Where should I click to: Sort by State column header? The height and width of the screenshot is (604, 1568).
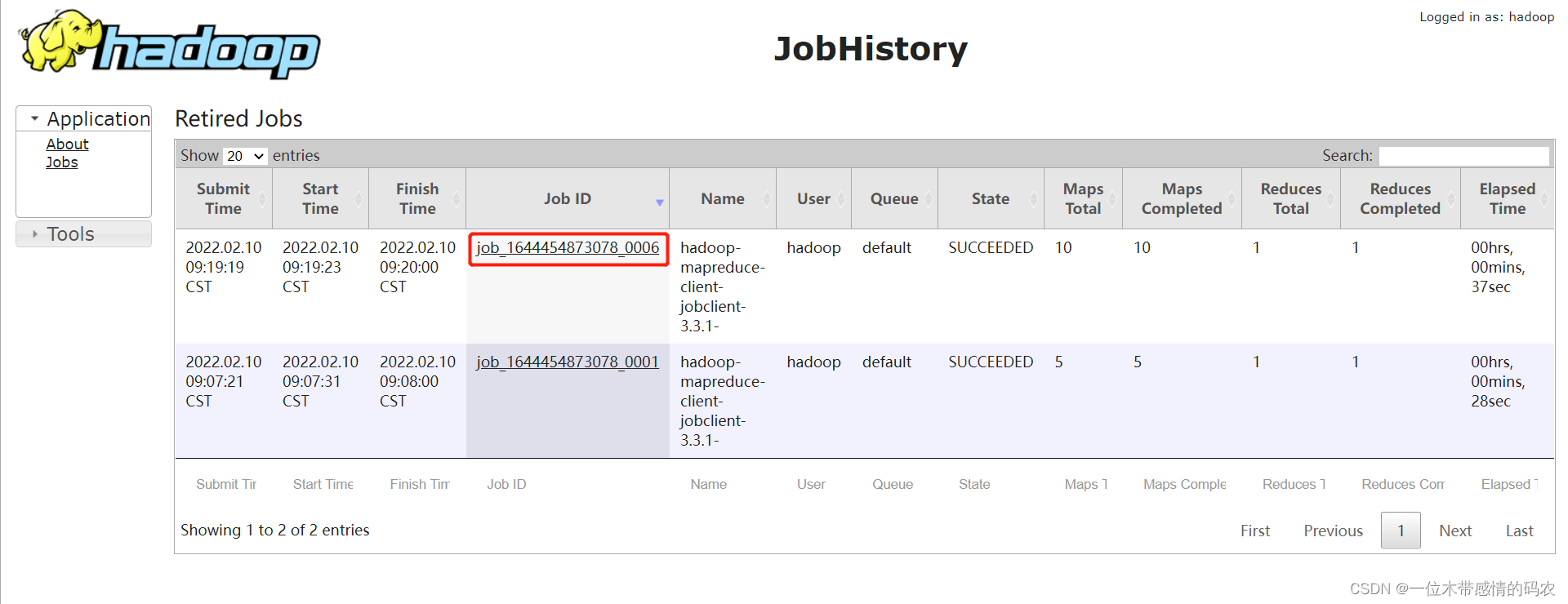coord(990,198)
